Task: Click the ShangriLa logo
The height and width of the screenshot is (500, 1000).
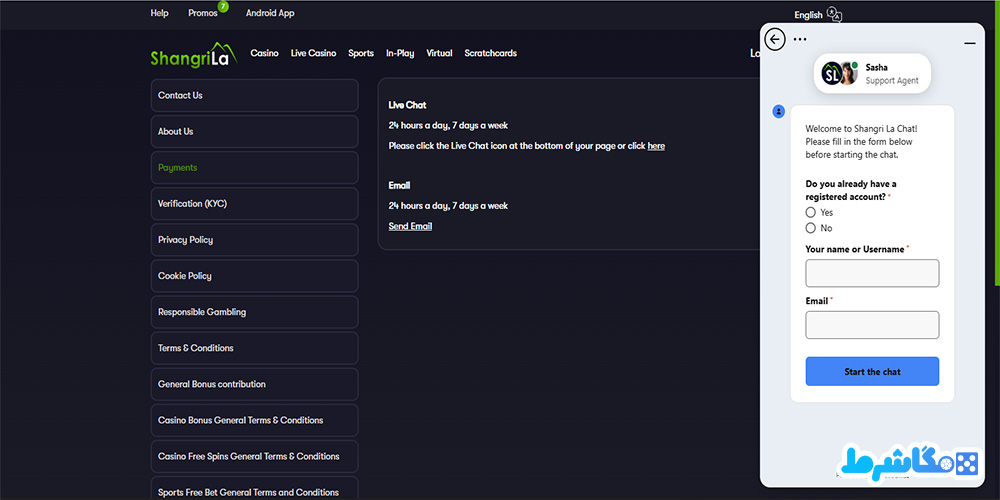Action: point(194,54)
